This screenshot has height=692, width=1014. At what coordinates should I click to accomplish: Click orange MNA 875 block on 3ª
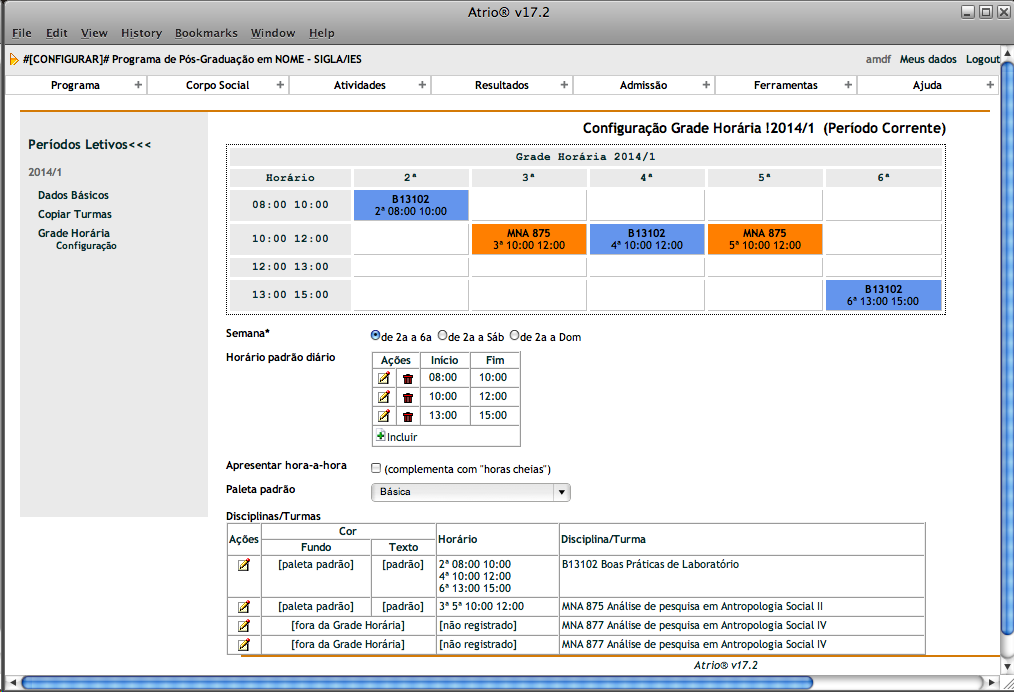529,239
